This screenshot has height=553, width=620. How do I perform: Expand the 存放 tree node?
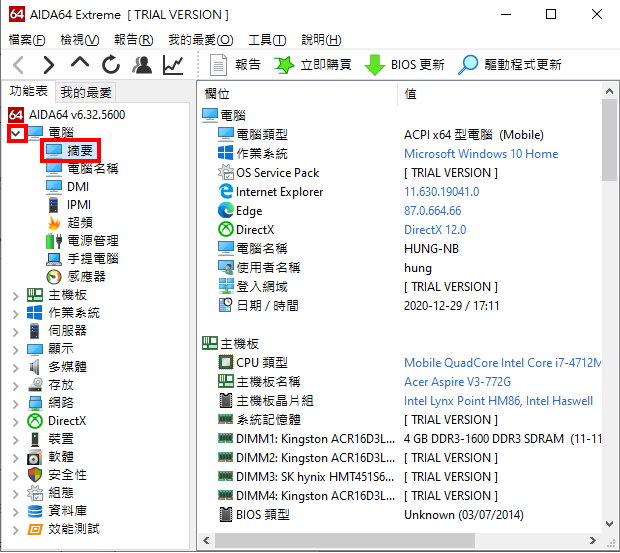tap(15, 386)
